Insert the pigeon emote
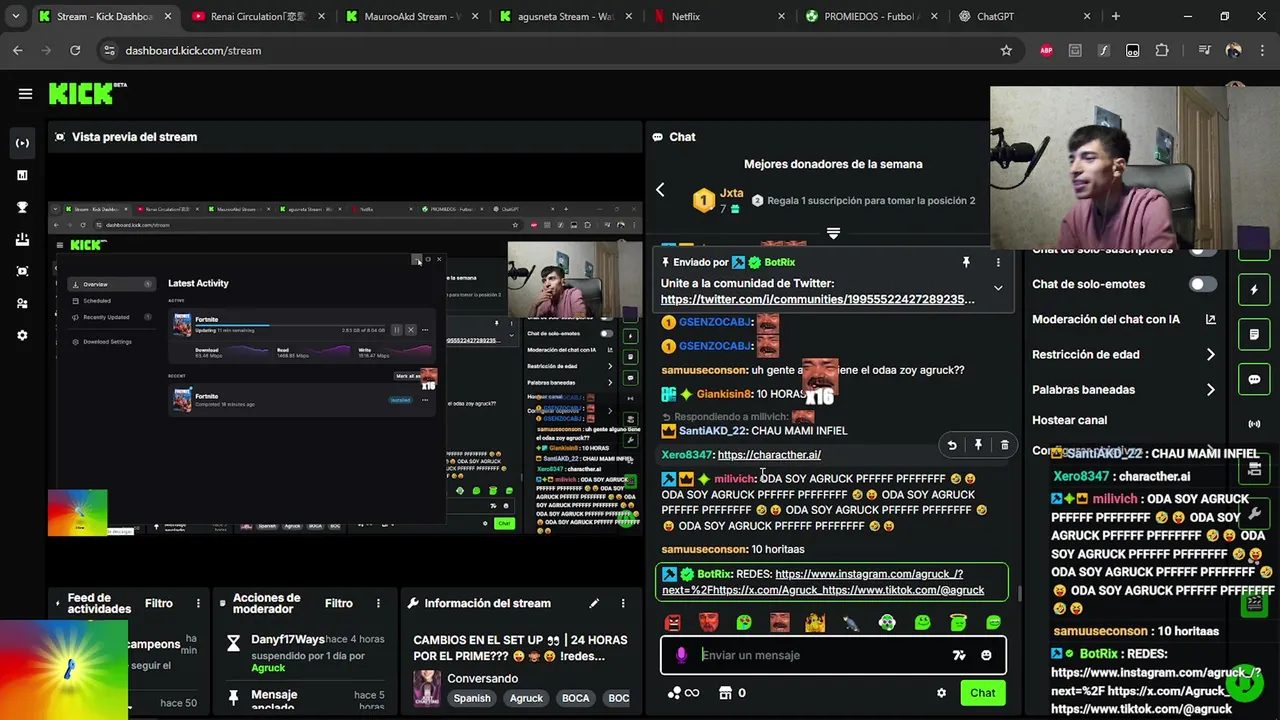1280x720 pixels. tap(851, 623)
